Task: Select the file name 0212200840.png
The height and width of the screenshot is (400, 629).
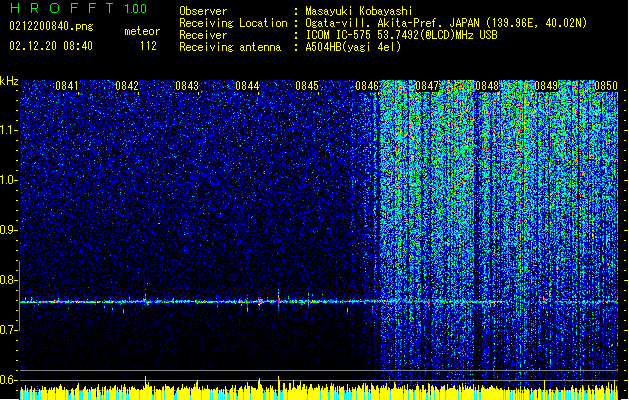Action: point(51,26)
